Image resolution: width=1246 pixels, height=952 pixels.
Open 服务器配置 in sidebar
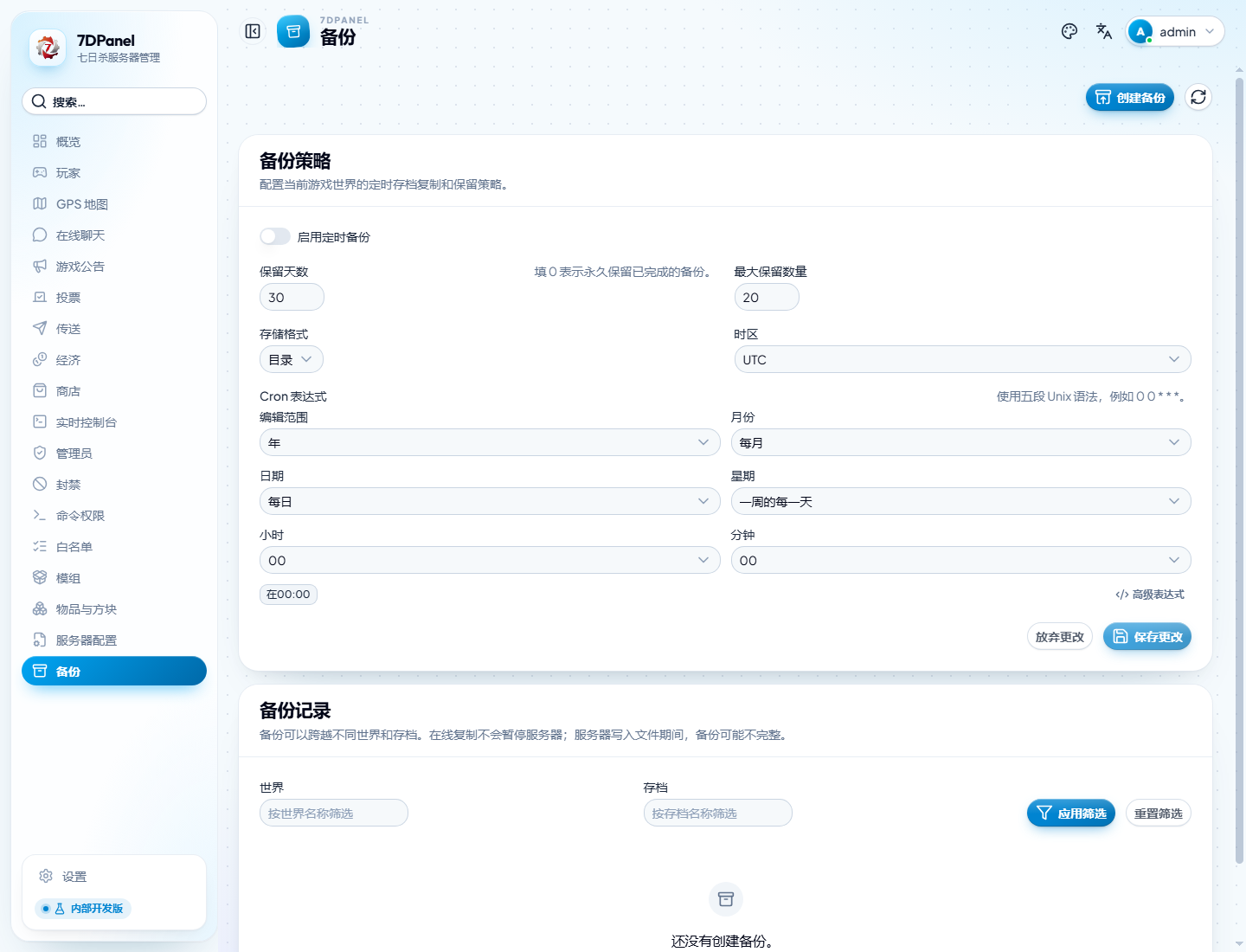[x=114, y=640]
